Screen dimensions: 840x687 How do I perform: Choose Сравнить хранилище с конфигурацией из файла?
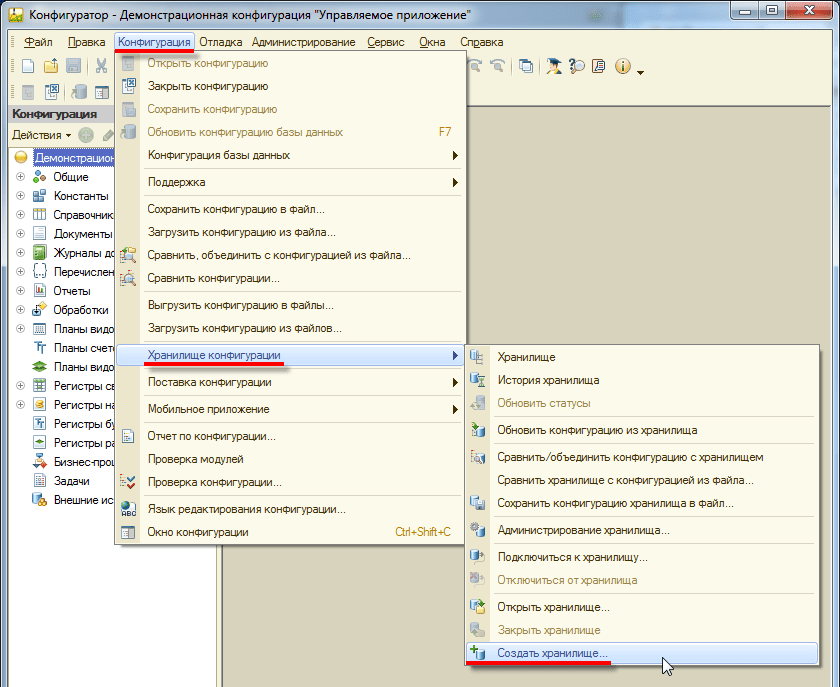pos(642,481)
